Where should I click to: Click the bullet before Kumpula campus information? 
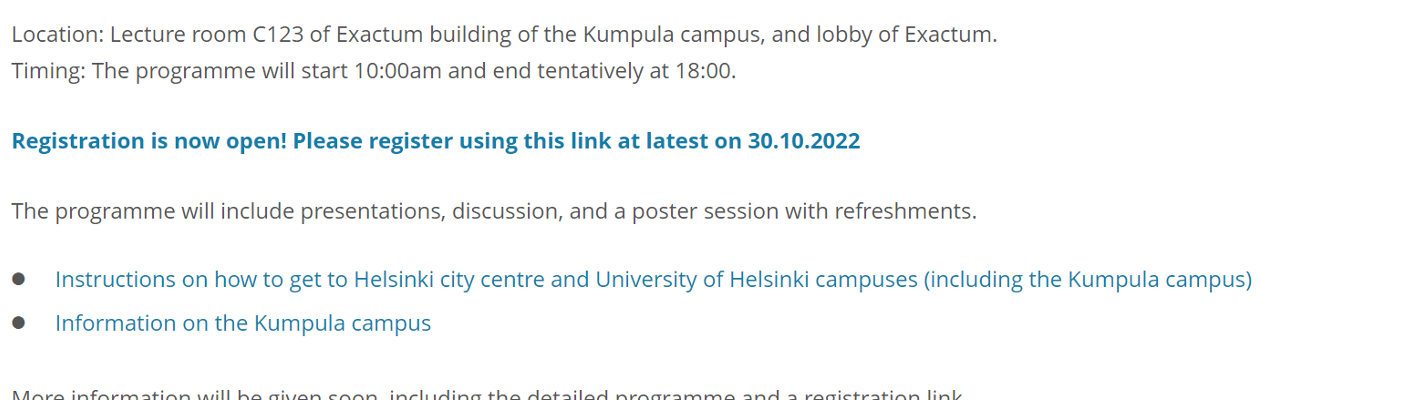click(18, 323)
